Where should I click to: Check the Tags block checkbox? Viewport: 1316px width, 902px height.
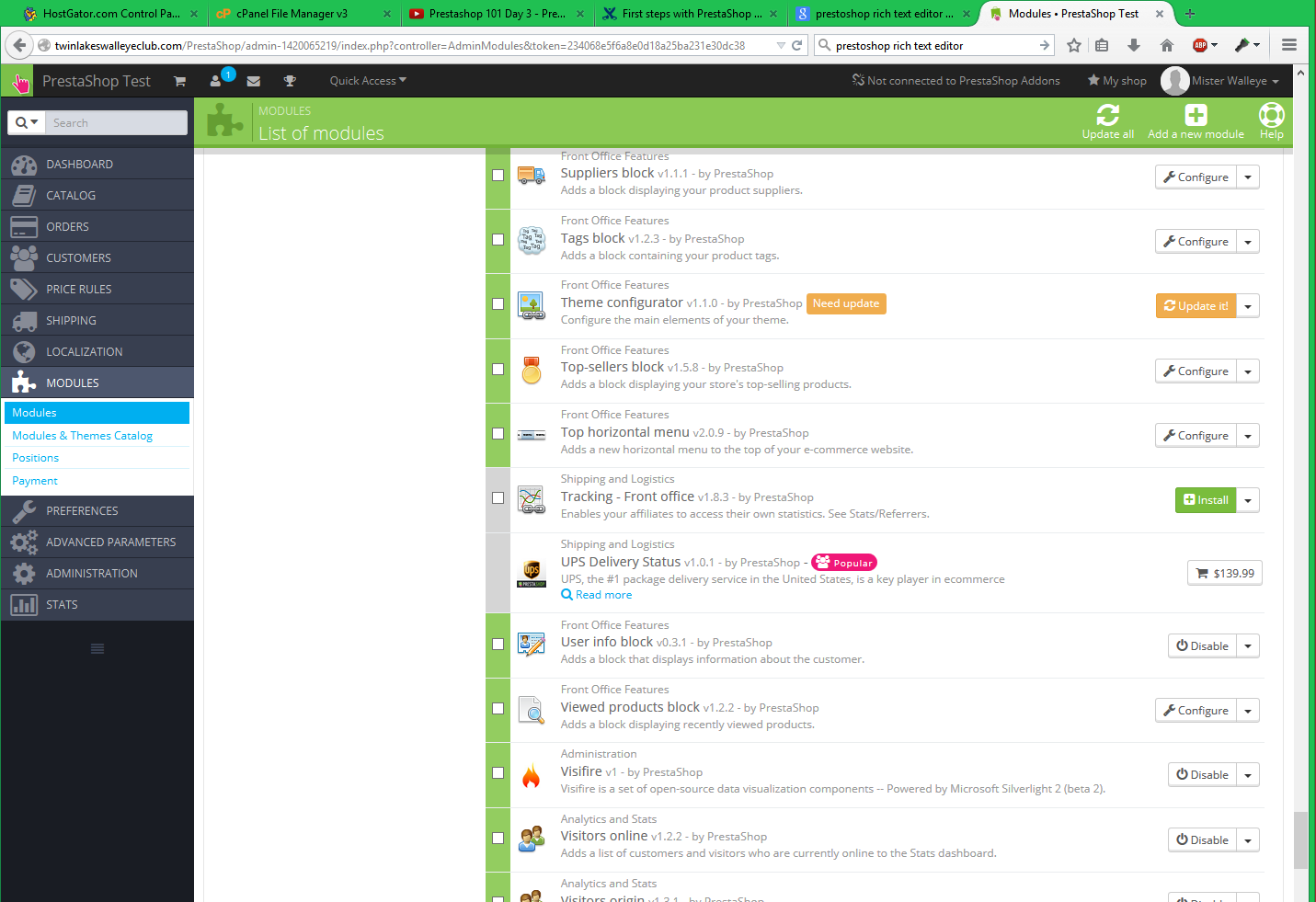coord(498,239)
